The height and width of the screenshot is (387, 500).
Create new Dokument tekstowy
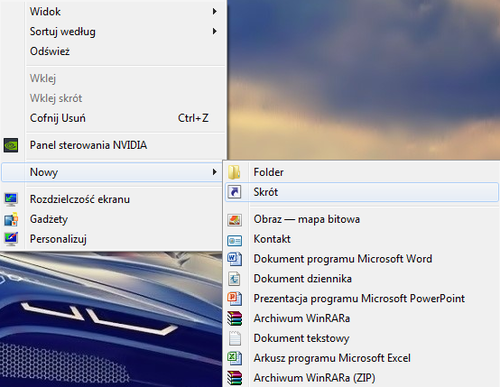[362, 338]
